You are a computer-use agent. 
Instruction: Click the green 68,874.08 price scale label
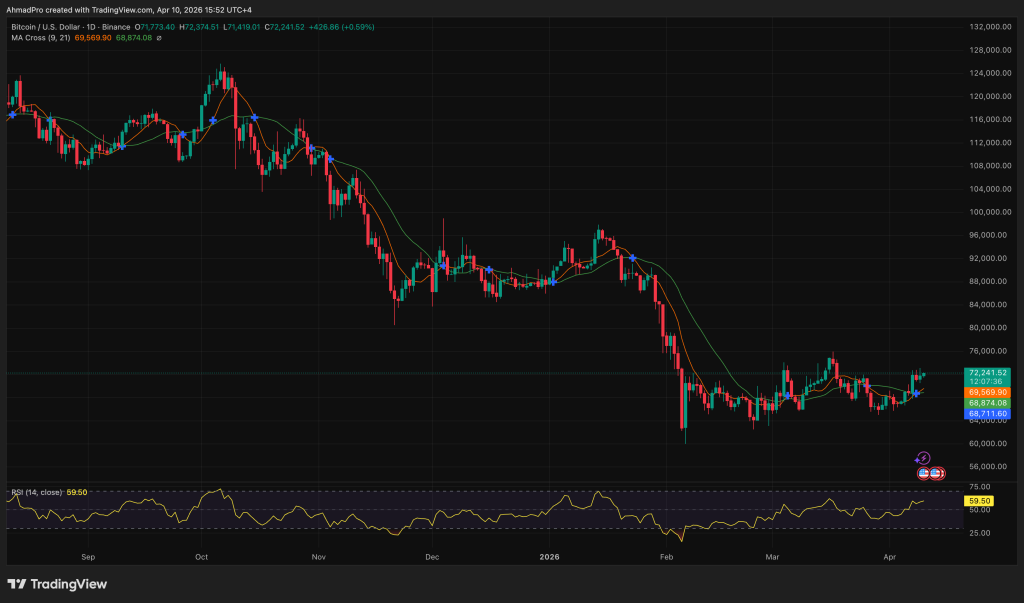tap(987, 403)
